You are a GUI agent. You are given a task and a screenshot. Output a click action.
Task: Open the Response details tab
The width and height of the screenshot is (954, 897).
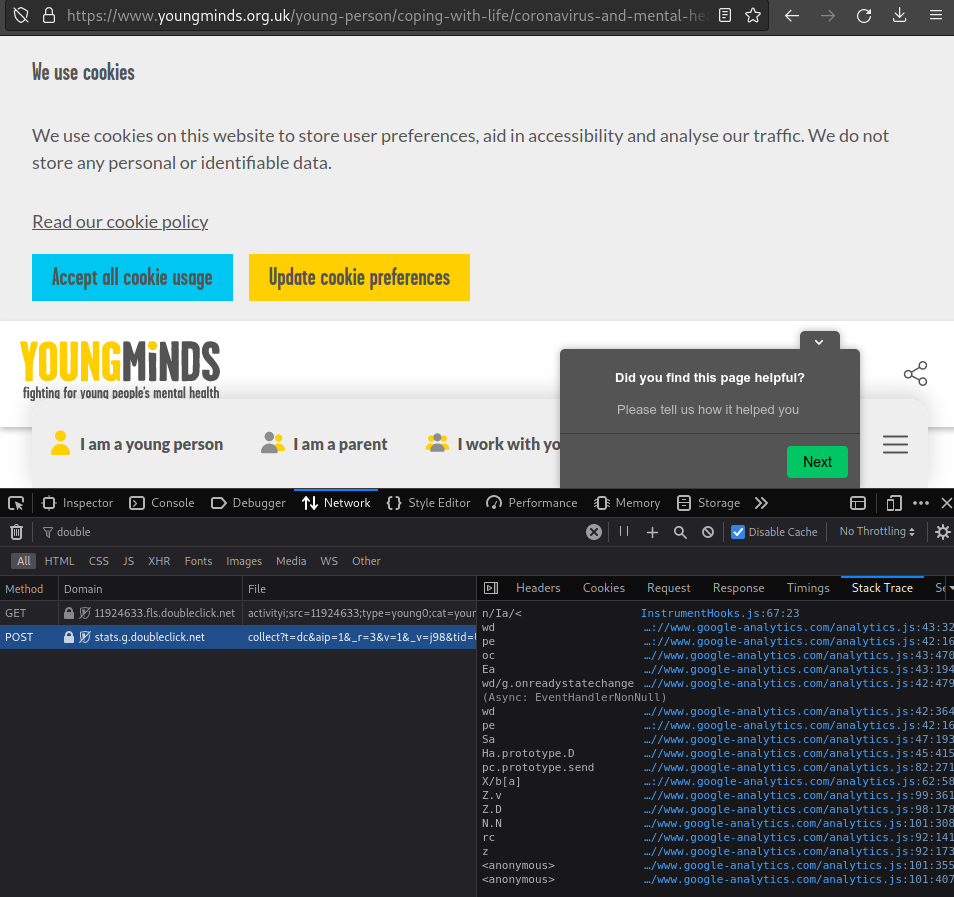[x=738, y=588]
